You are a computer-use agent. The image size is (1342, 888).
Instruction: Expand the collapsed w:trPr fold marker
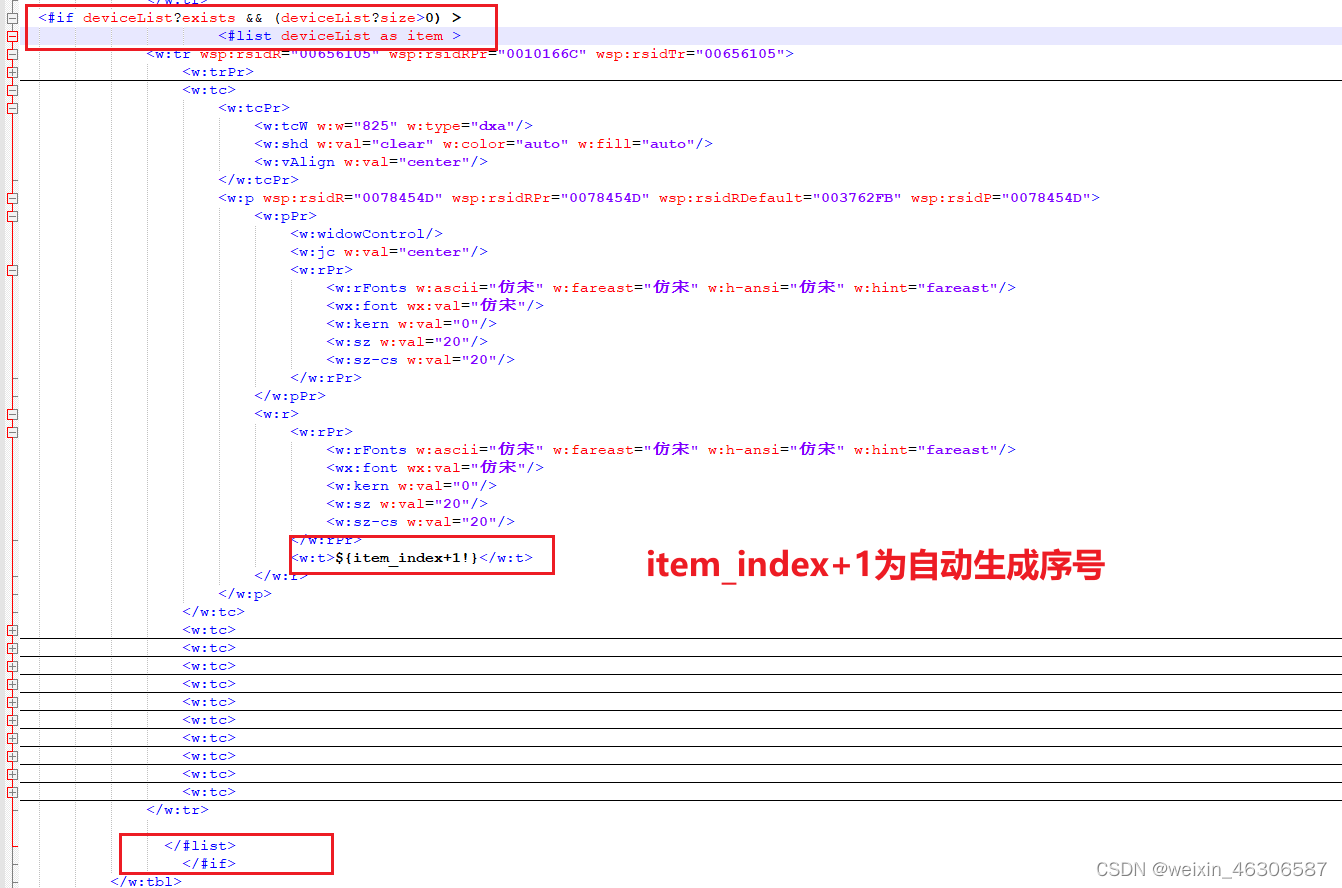pos(12,72)
